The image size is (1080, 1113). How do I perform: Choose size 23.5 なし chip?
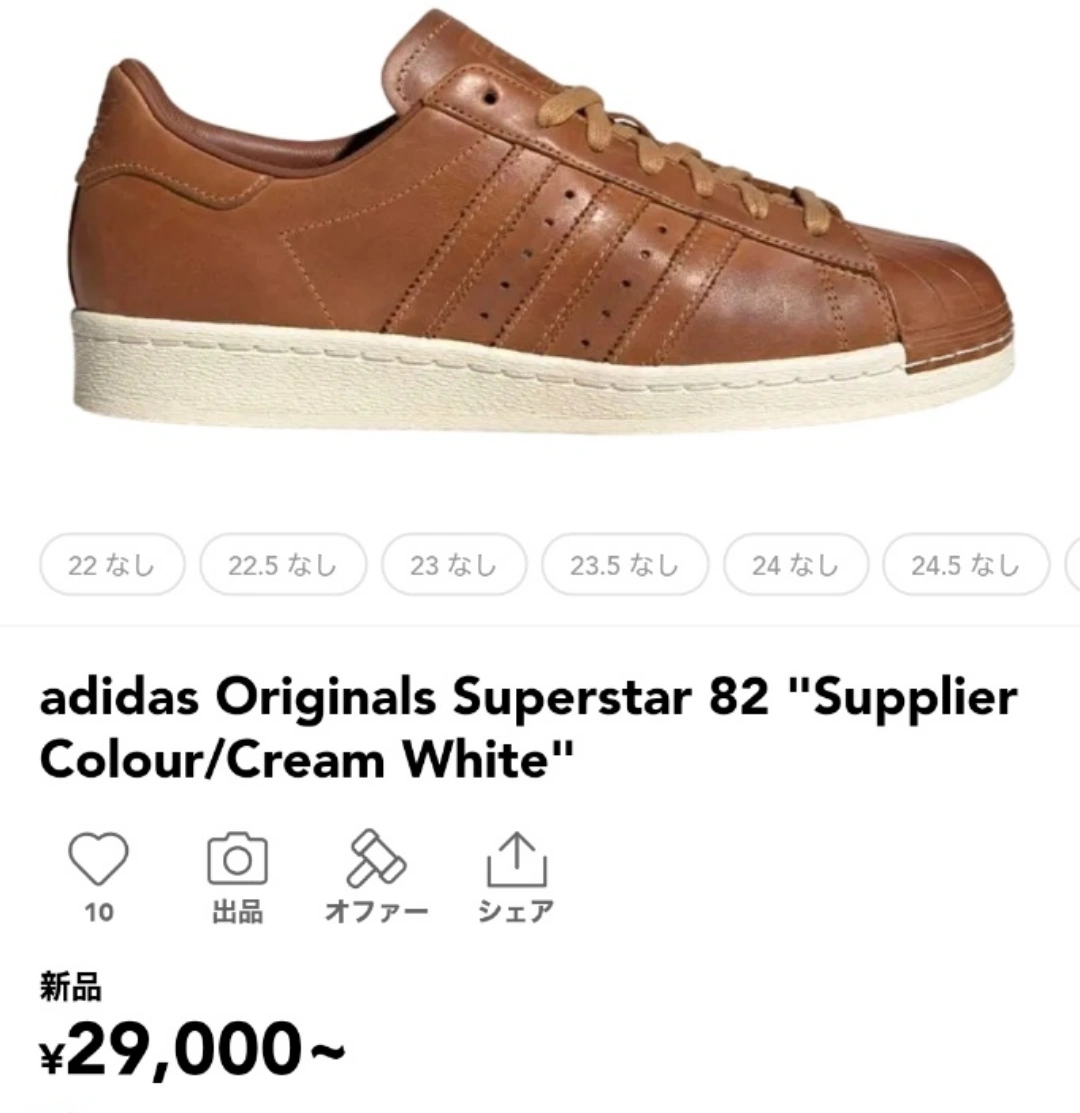[625, 565]
